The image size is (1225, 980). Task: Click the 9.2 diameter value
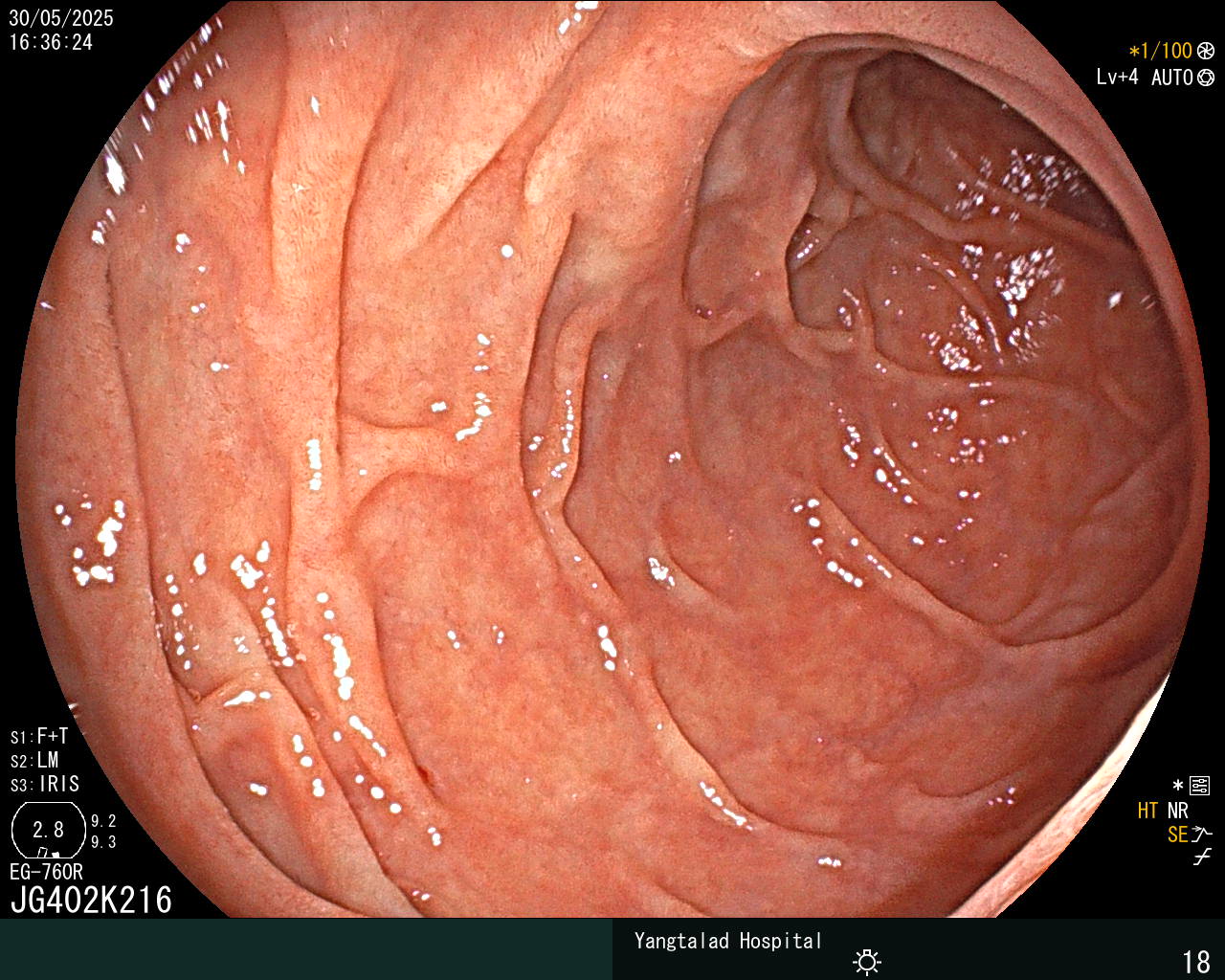103,821
